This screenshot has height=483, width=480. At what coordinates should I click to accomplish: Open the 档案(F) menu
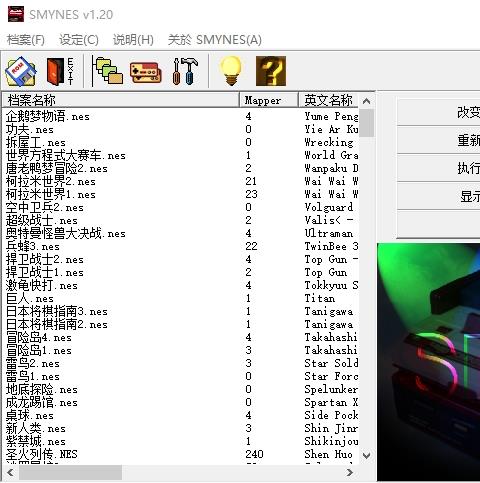[26, 40]
